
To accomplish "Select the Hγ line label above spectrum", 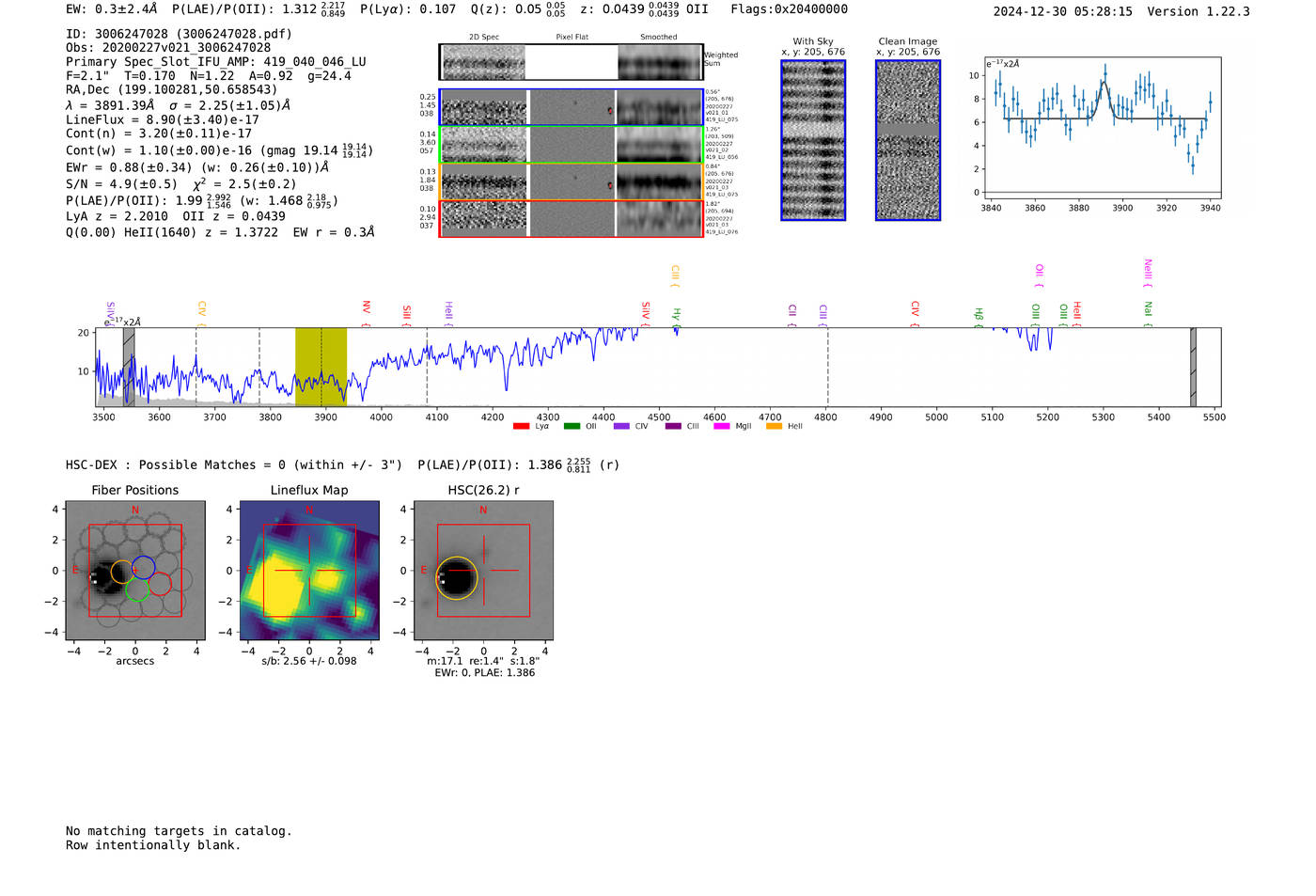I will click(x=676, y=315).
